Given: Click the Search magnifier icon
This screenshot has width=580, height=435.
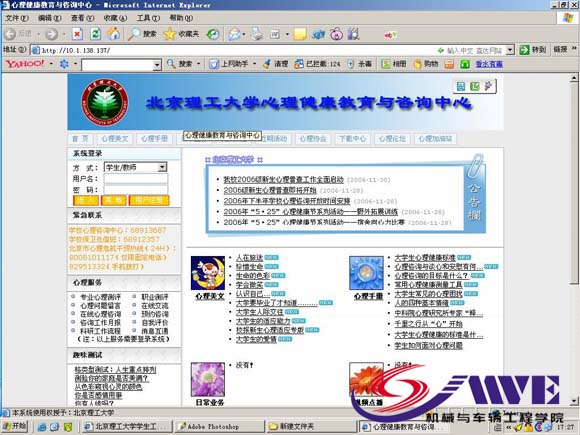Looking at the screenshot, I should pyautogui.click(x=134, y=34).
